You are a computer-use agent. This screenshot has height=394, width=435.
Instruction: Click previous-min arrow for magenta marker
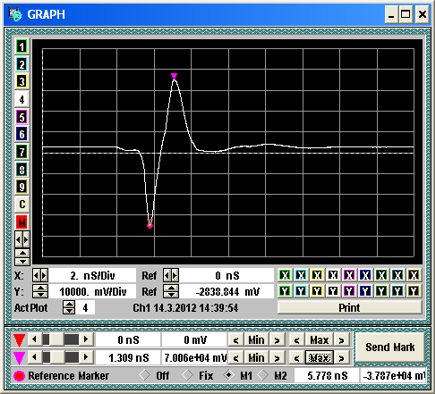(x=236, y=358)
